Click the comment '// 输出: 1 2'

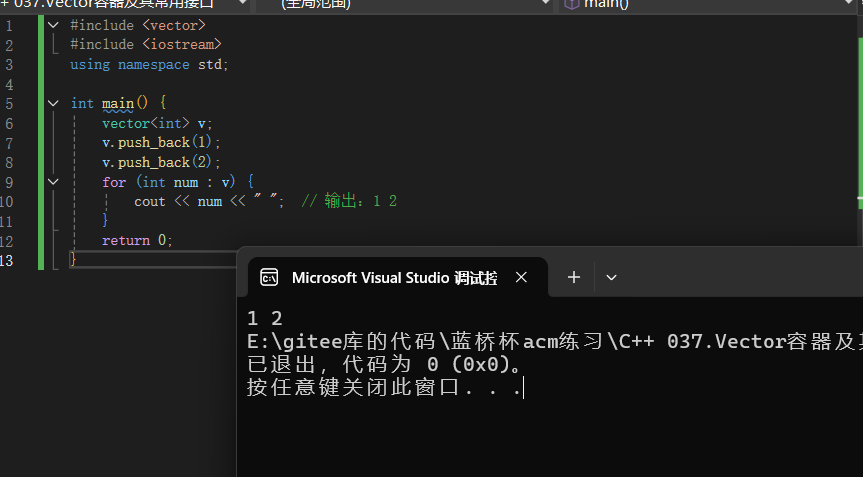349,201
